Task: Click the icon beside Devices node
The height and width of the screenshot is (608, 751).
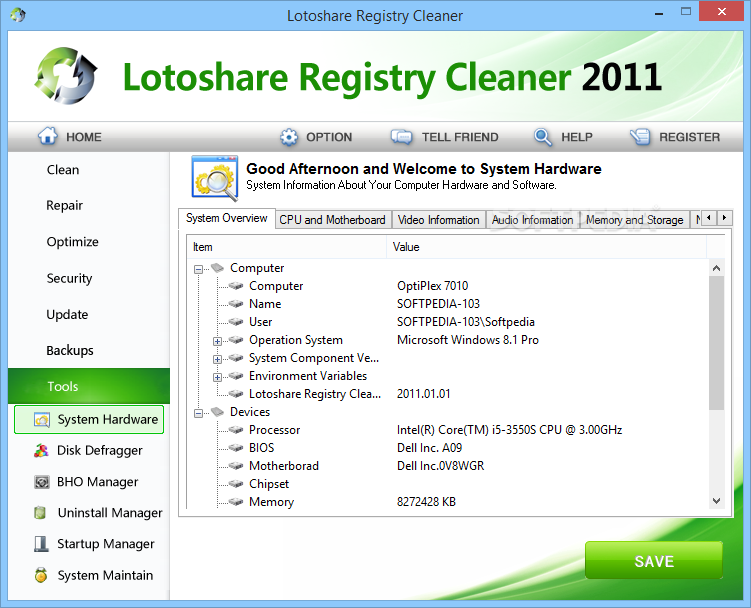Action: pyautogui.click(x=217, y=412)
